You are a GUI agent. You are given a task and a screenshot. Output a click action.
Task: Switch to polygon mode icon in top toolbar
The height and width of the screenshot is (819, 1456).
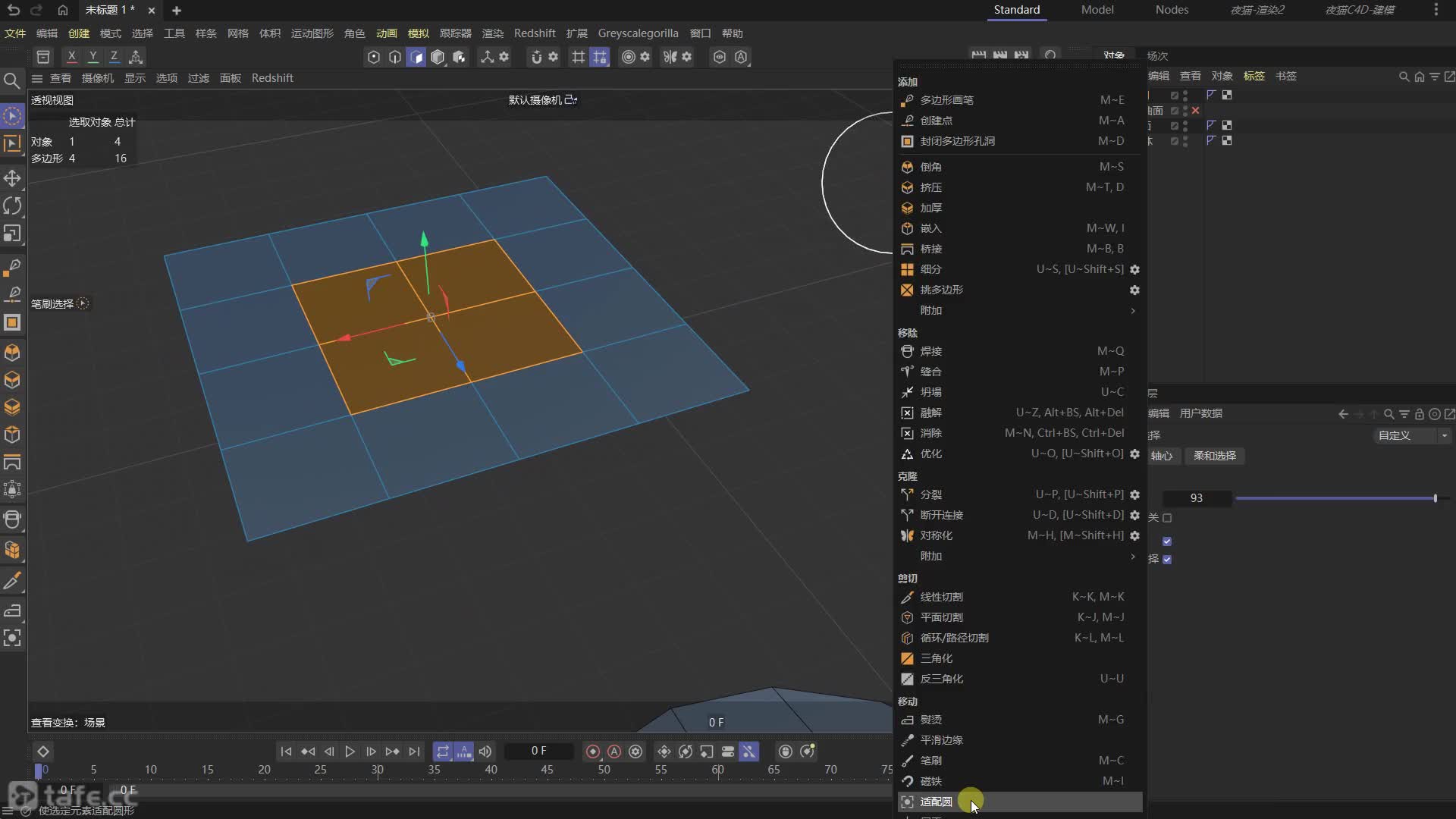416,57
